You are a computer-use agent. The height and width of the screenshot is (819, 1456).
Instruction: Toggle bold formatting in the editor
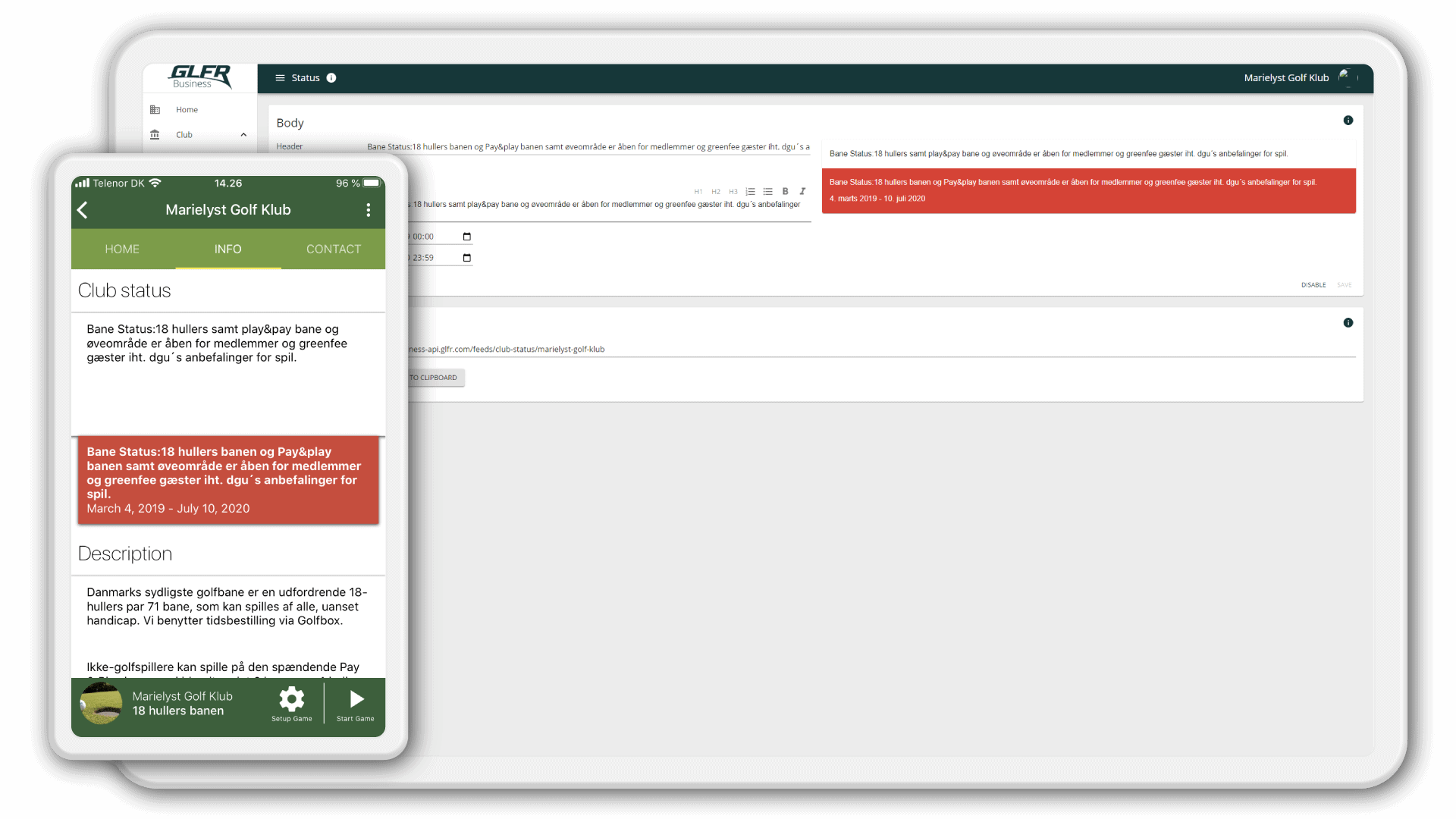(785, 192)
